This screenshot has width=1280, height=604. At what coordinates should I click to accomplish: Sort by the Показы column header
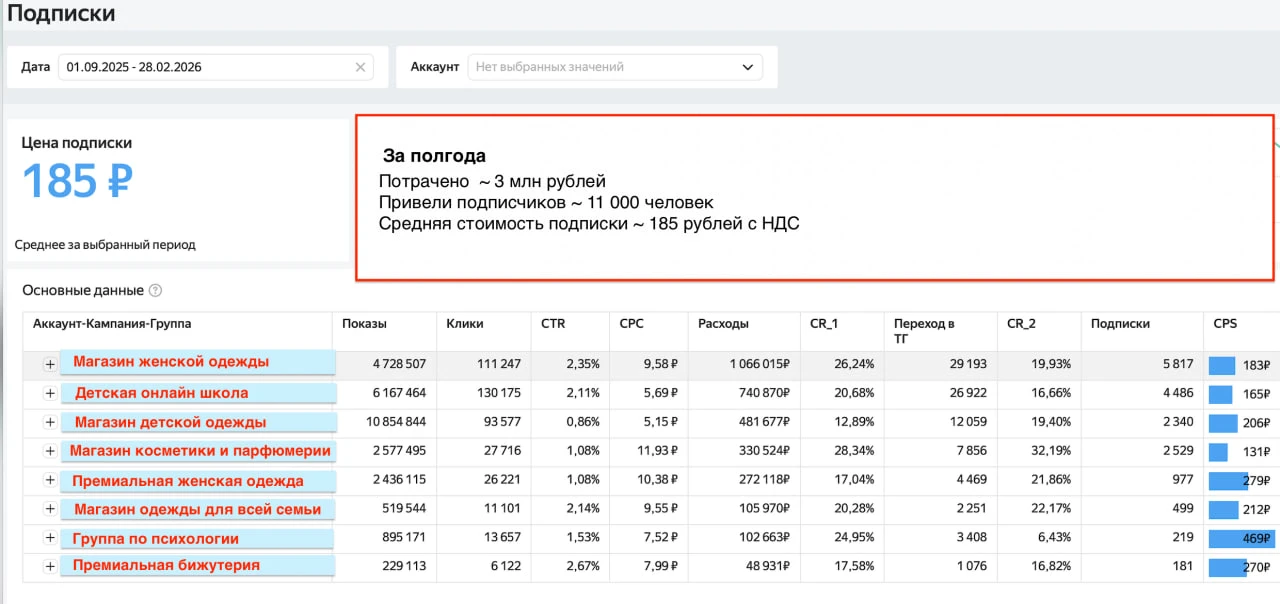point(364,324)
